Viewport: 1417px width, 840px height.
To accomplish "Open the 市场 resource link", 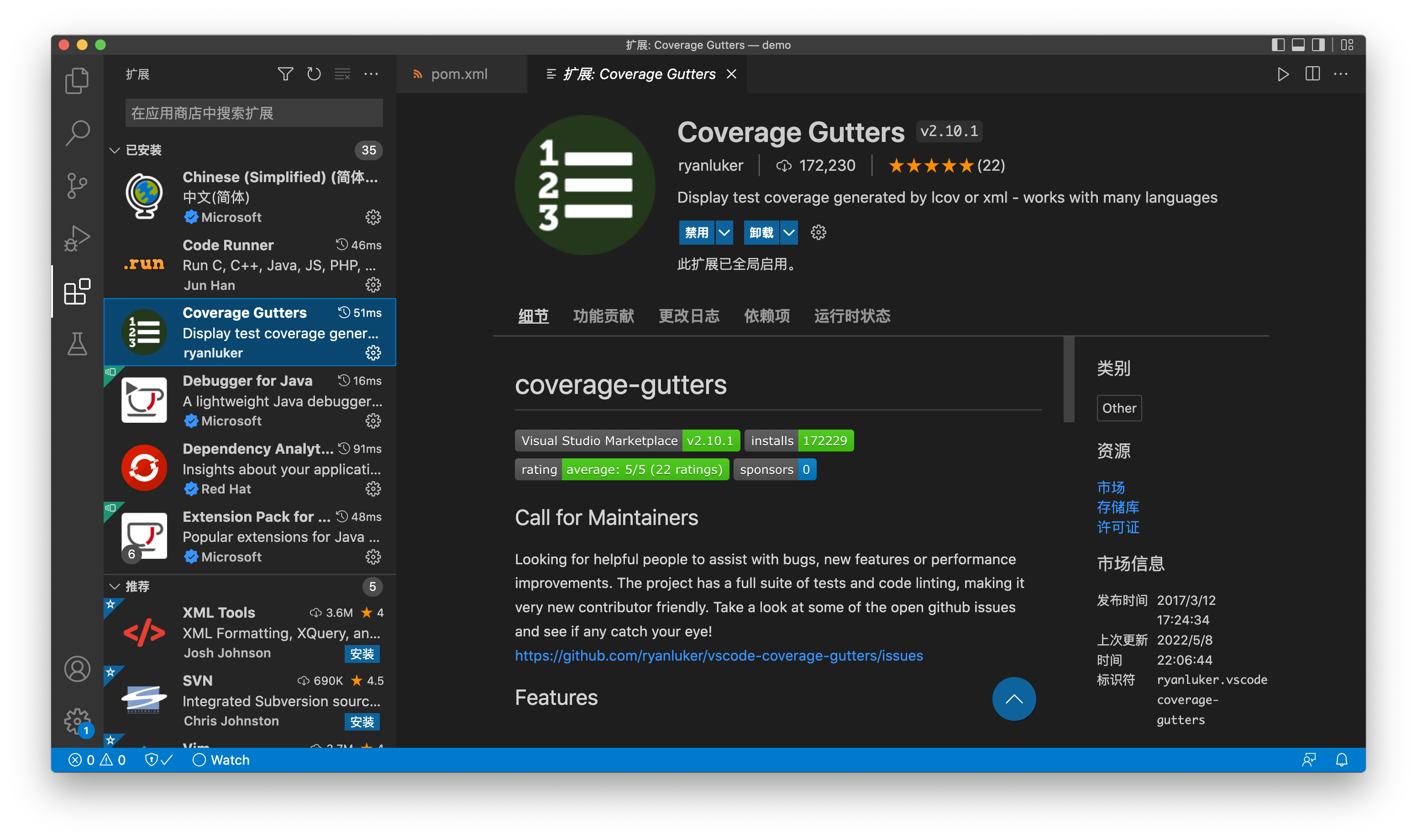I will point(1111,488).
